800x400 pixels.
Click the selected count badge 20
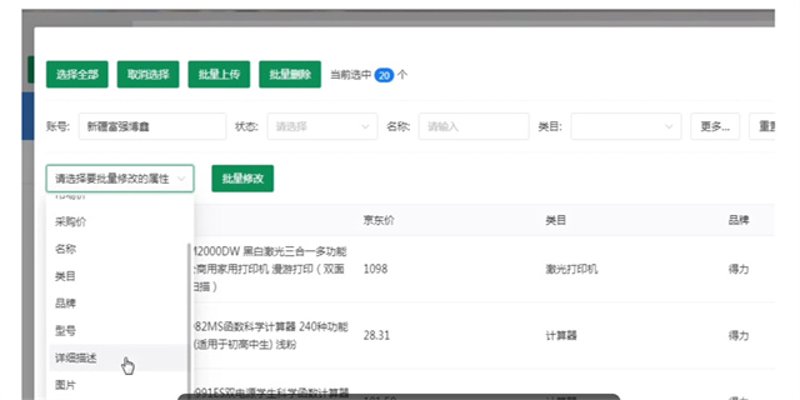pyautogui.click(x=384, y=76)
